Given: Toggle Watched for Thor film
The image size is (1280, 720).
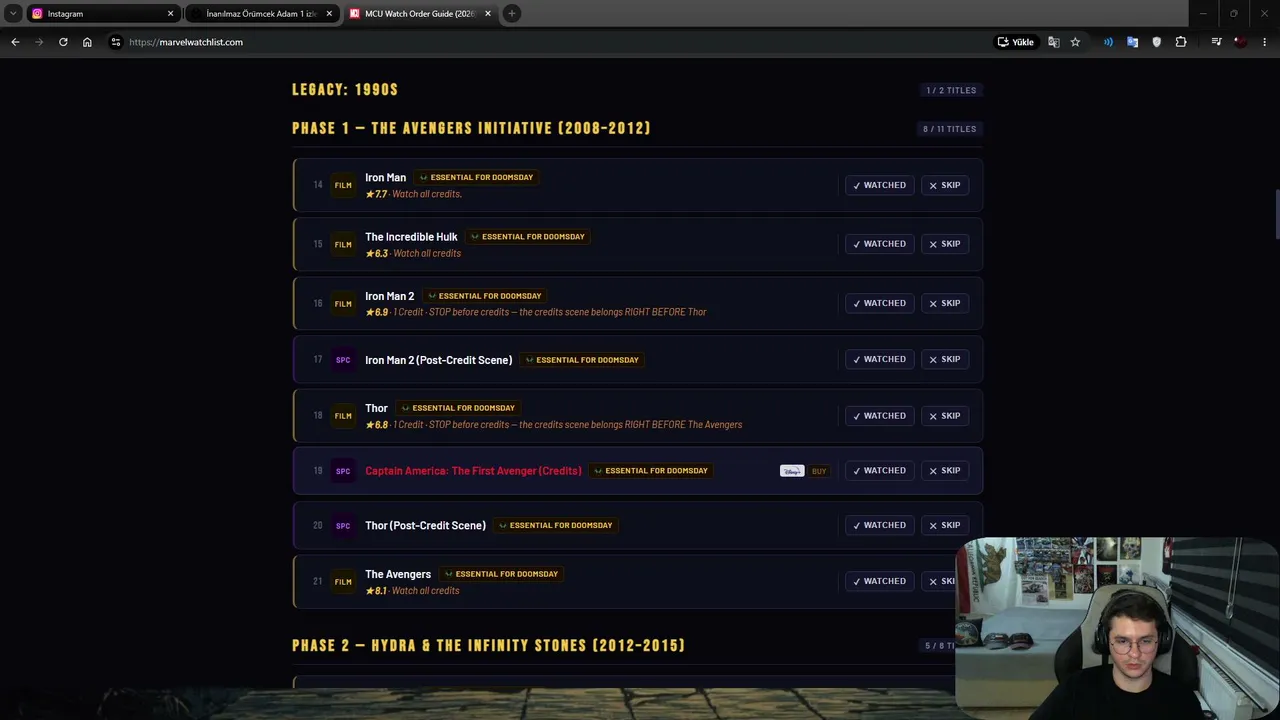Looking at the screenshot, I should click(879, 416).
